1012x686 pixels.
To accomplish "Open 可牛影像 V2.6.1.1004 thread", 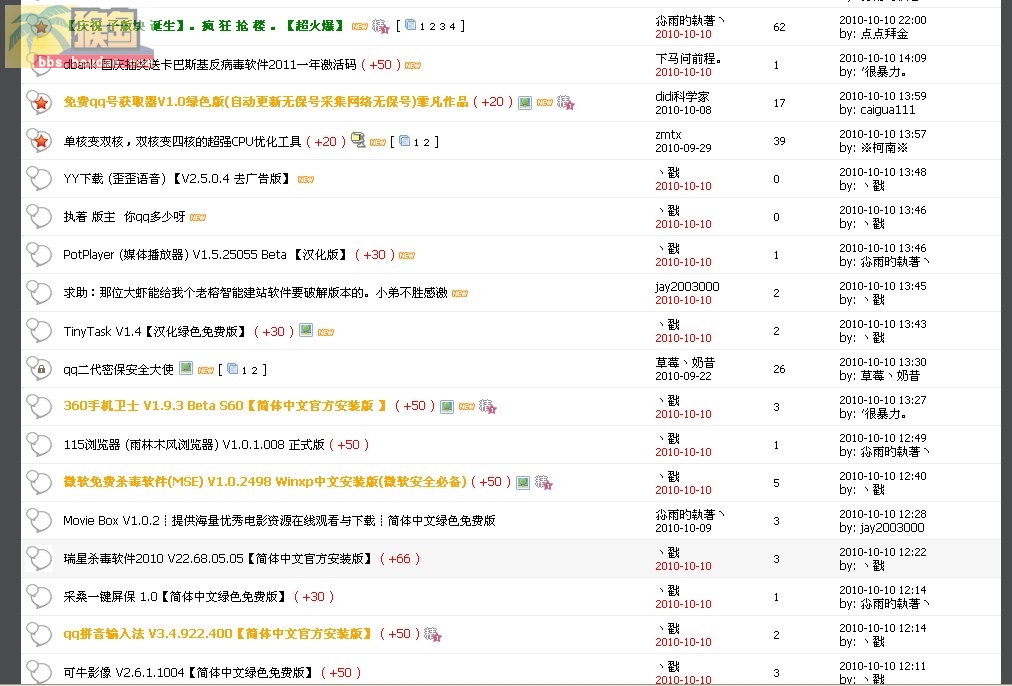I will [x=189, y=672].
